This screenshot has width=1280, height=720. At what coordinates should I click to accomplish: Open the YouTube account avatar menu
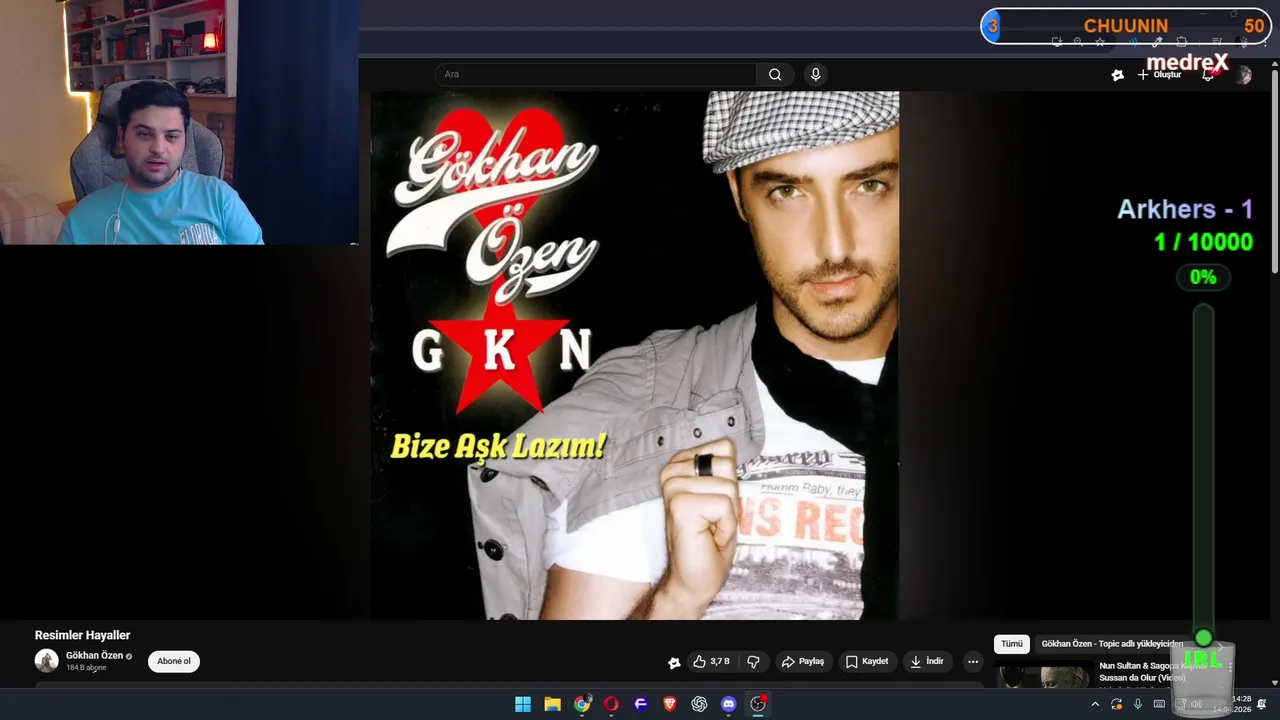1243,75
